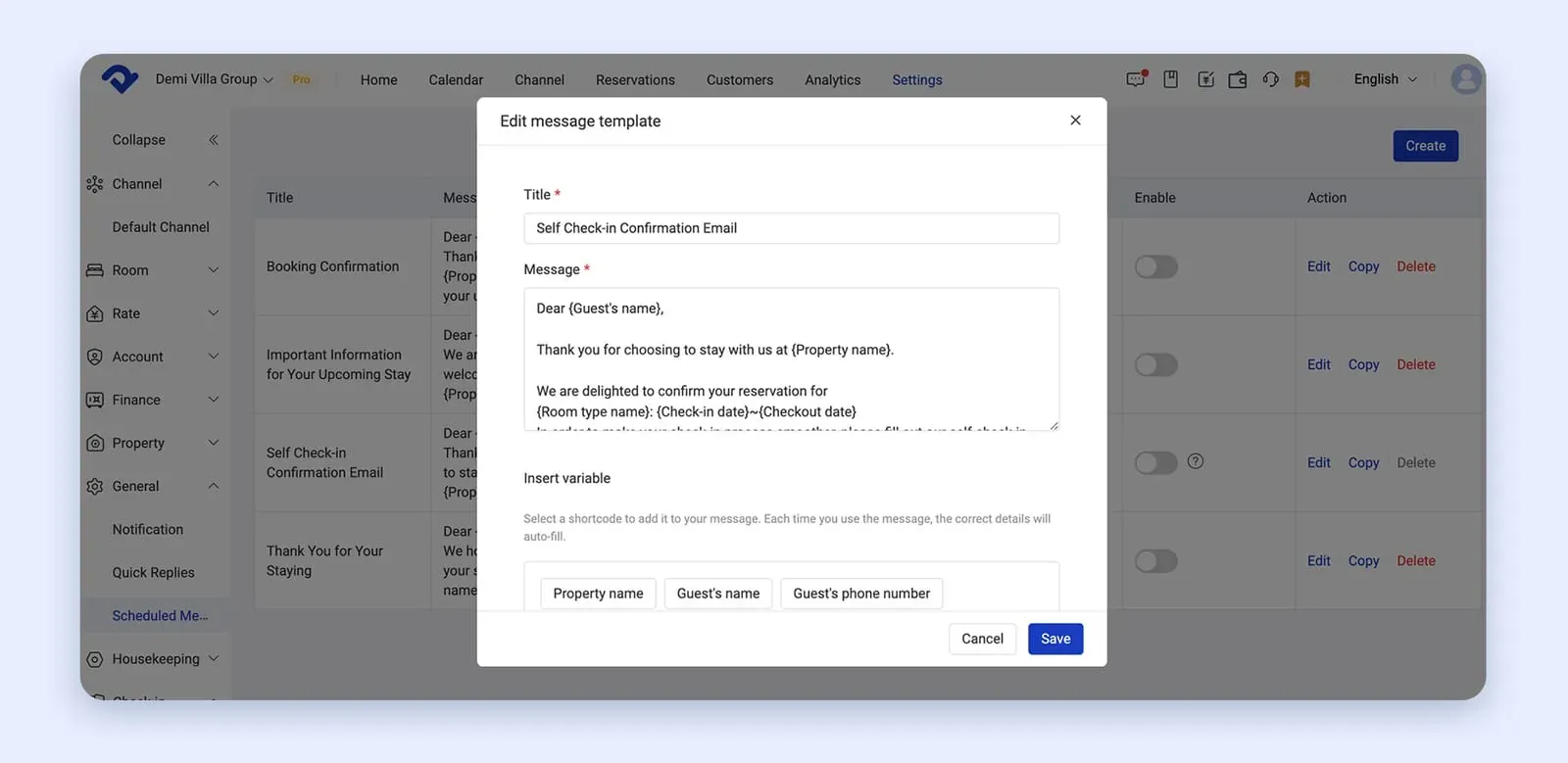Collapse the Channel section chevron
The width and height of the screenshot is (1568, 763).
(214, 184)
